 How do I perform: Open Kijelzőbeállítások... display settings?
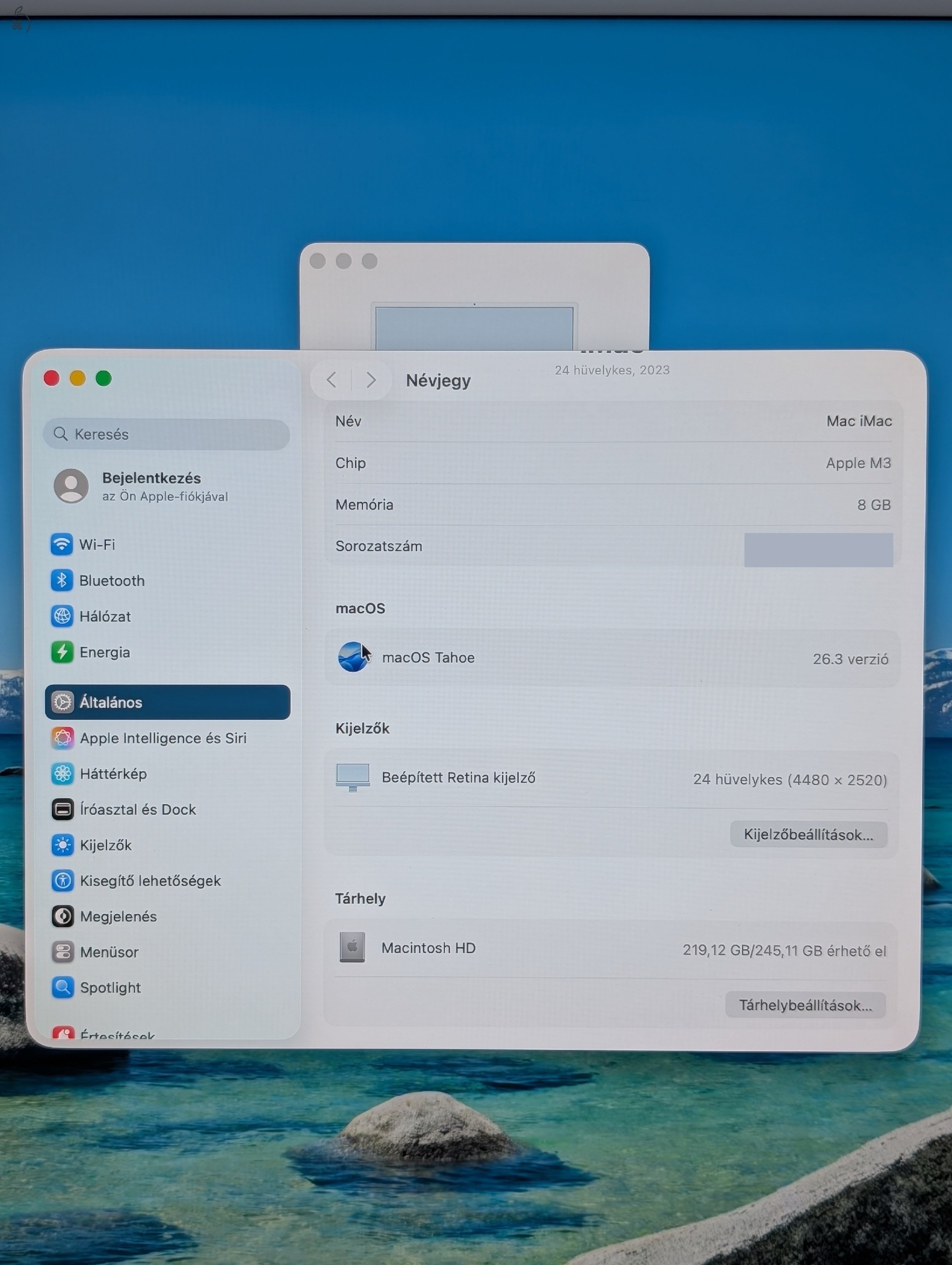pyautogui.click(x=809, y=834)
